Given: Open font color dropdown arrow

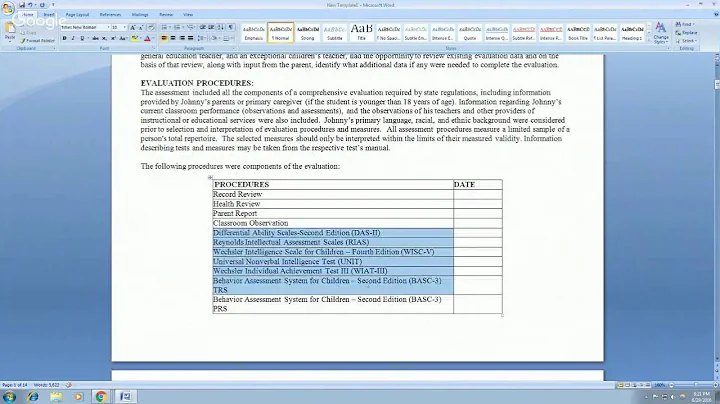Looking at the screenshot, I should pyautogui.click(x=152, y=38).
